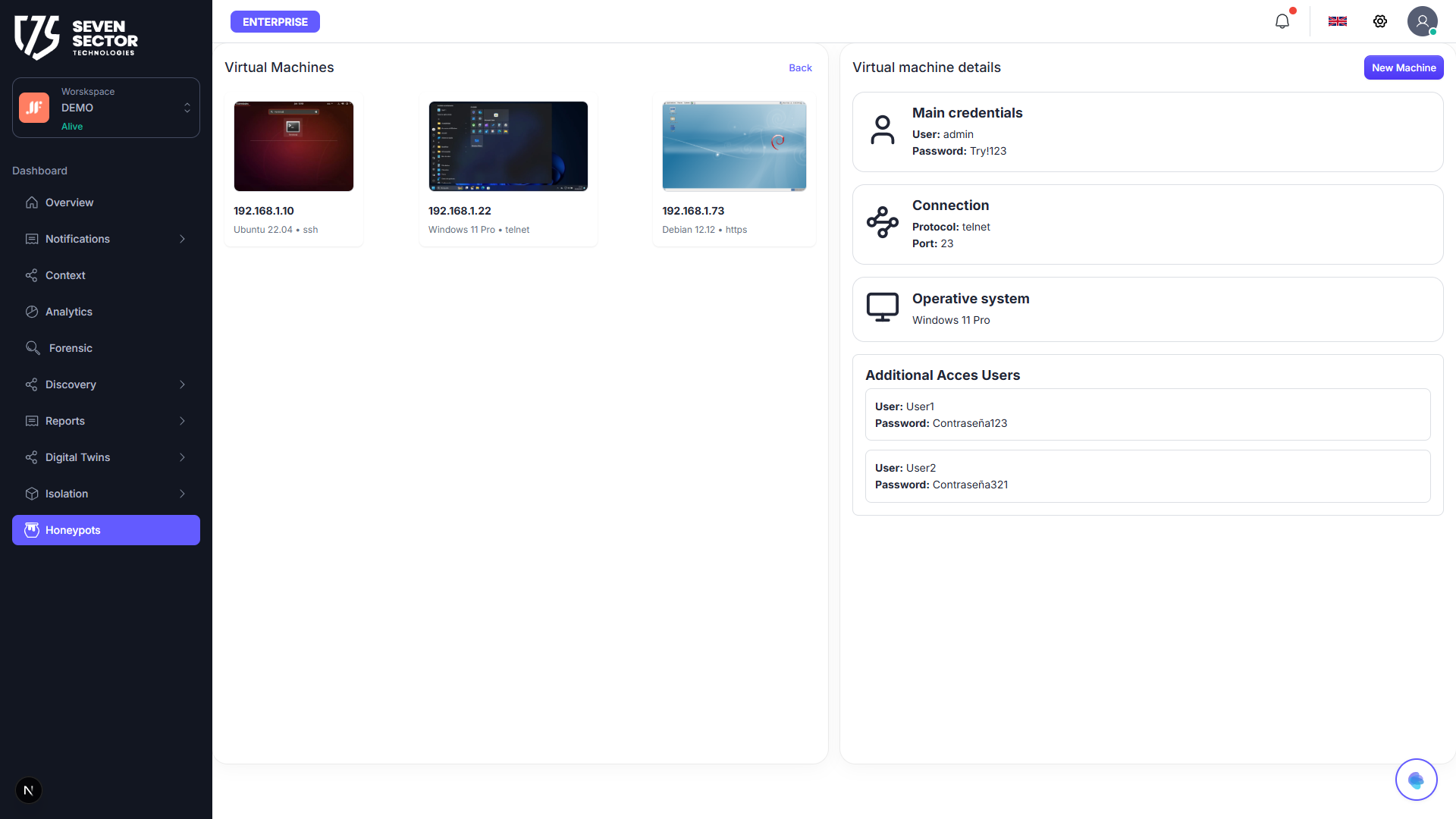This screenshot has width=1456, height=819.
Task: Click the notifications bell icon
Action: (x=1282, y=21)
